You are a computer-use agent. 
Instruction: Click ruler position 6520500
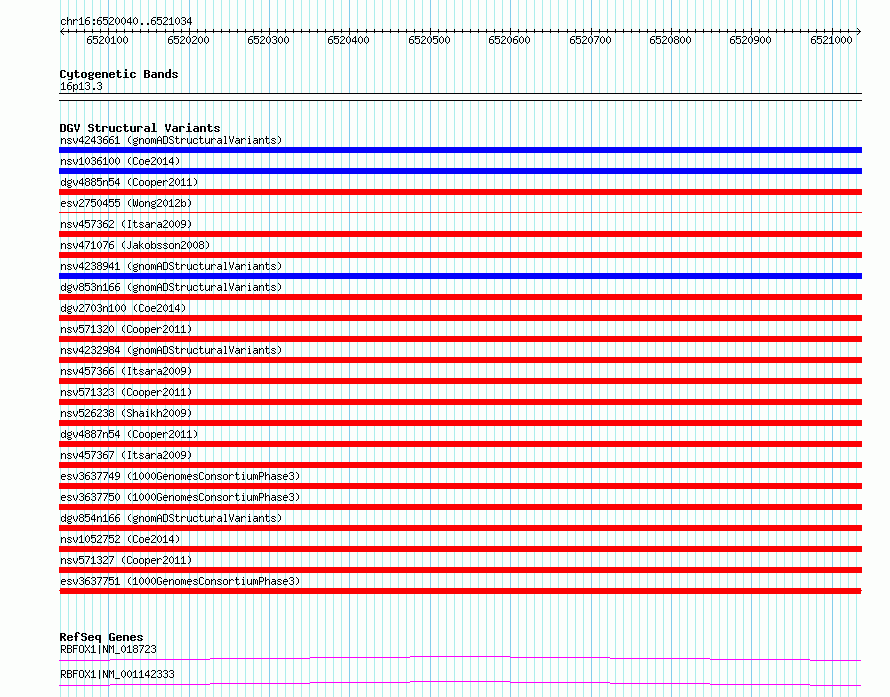click(x=429, y=40)
